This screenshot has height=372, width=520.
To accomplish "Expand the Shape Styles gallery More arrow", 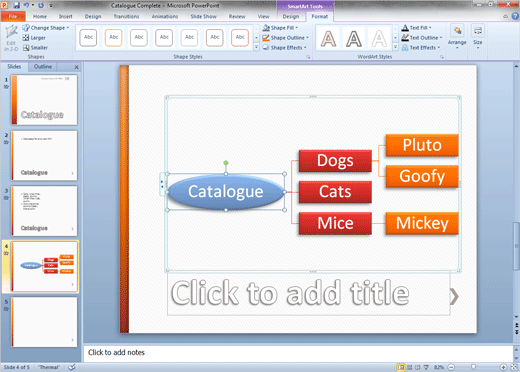I will 256,47.
